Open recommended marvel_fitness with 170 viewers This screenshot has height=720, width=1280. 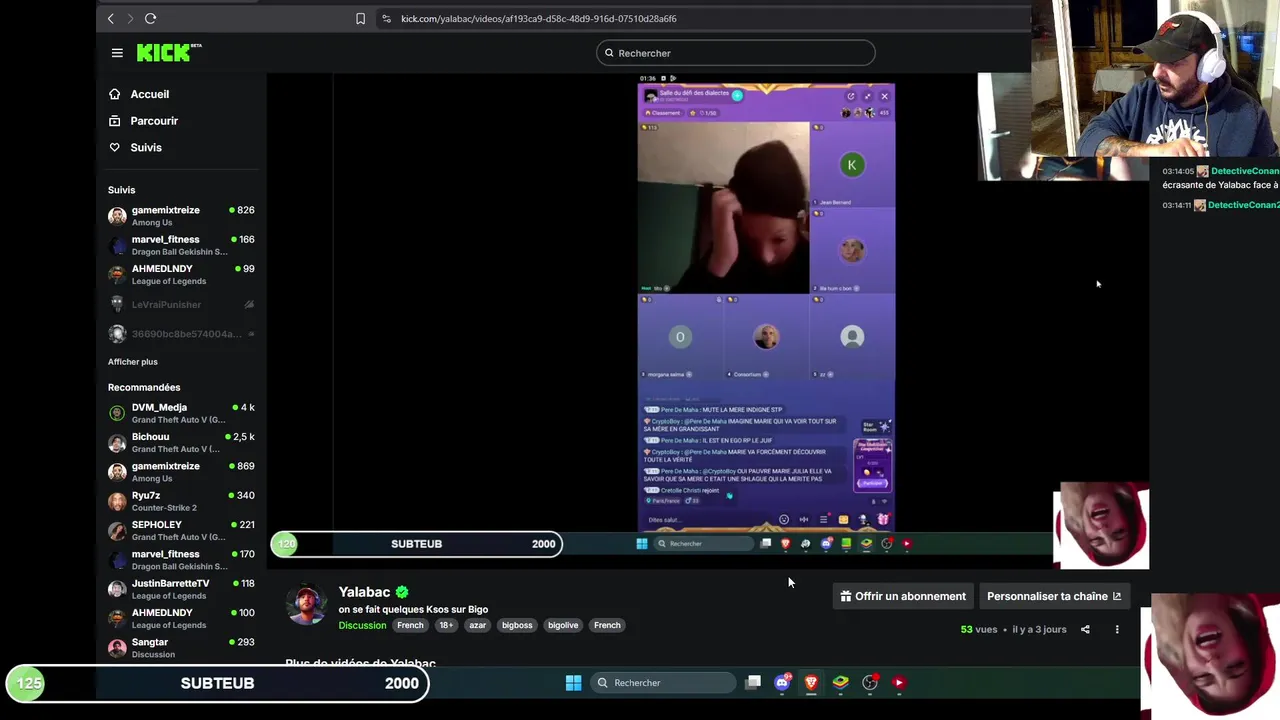[x=181, y=559]
